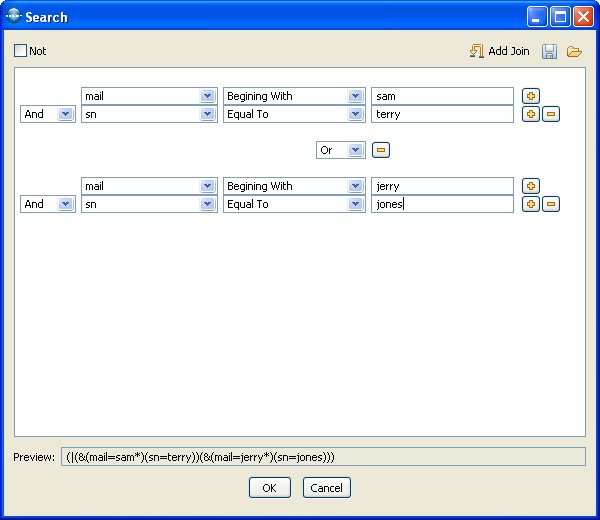600x520 pixels.
Task: Open the Or join operator dropdown
Action: [x=355, y=150]
